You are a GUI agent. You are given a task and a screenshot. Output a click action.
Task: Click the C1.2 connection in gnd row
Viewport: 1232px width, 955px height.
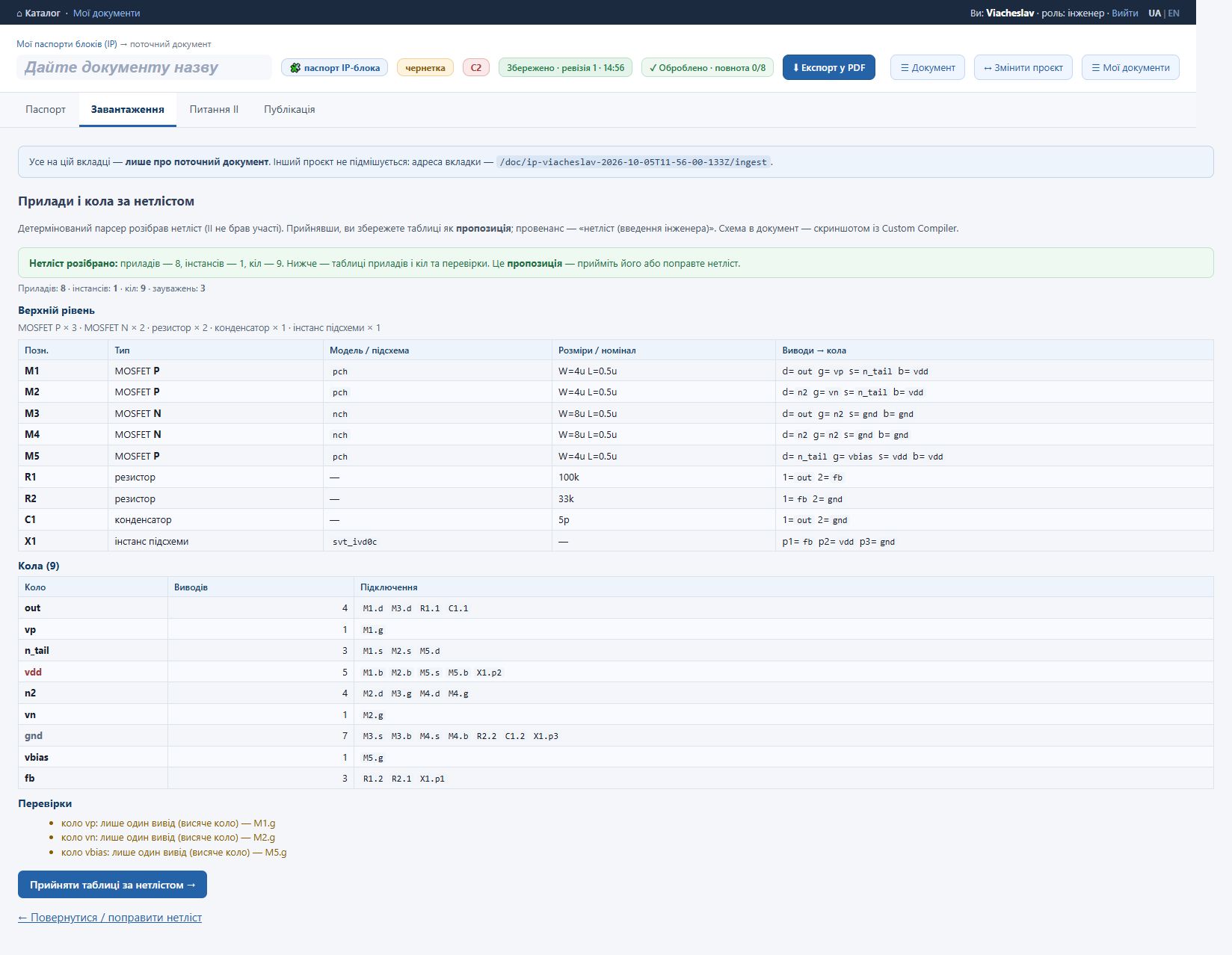515,736
